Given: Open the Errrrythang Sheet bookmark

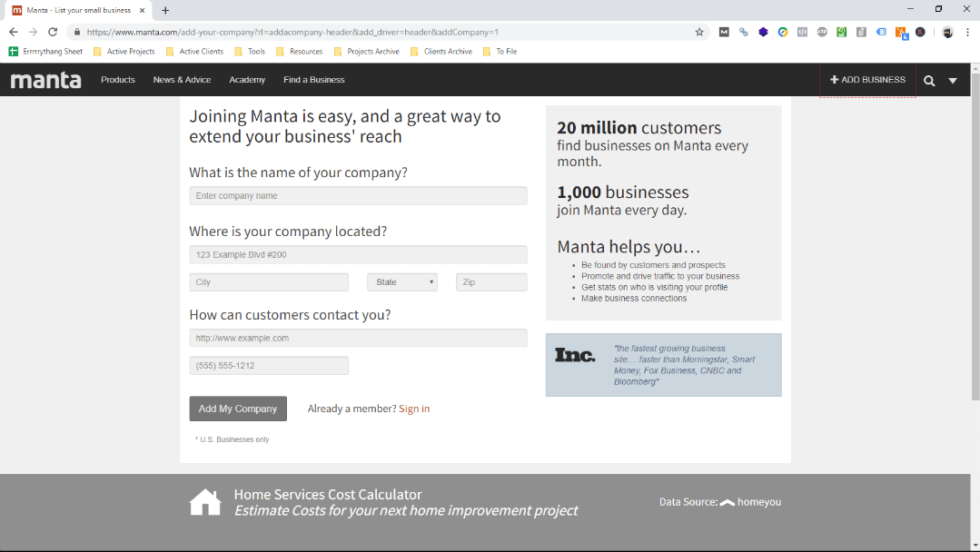Looking at the screenshot, I should click(x=46, y=51).
